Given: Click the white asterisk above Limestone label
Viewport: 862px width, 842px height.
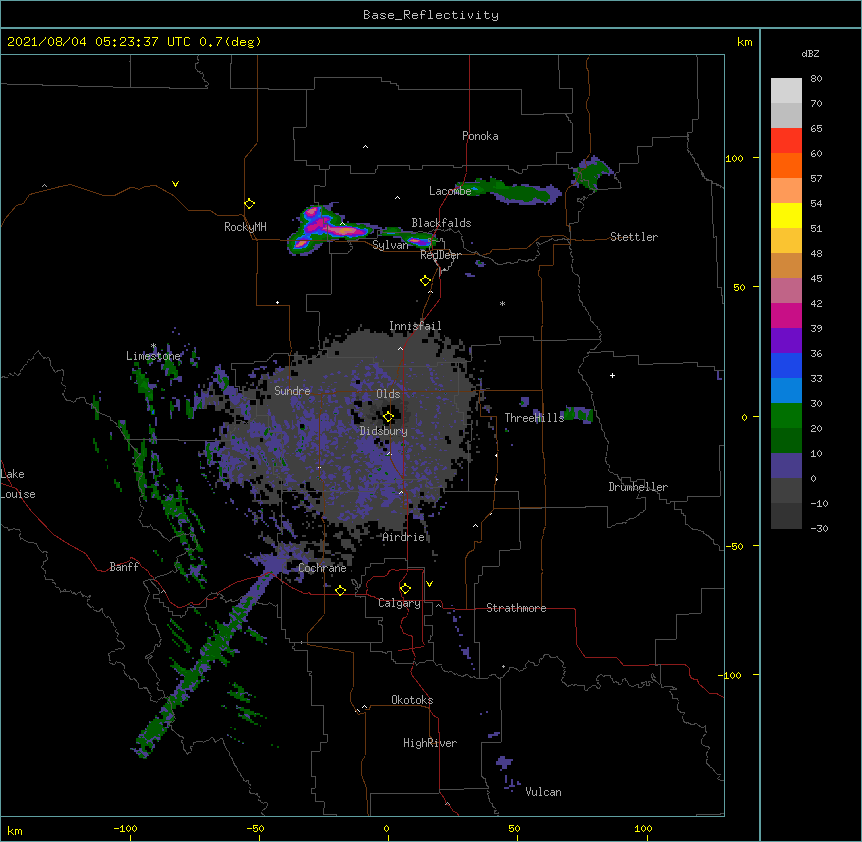Looking at the screenshot, I should [153, 346].
